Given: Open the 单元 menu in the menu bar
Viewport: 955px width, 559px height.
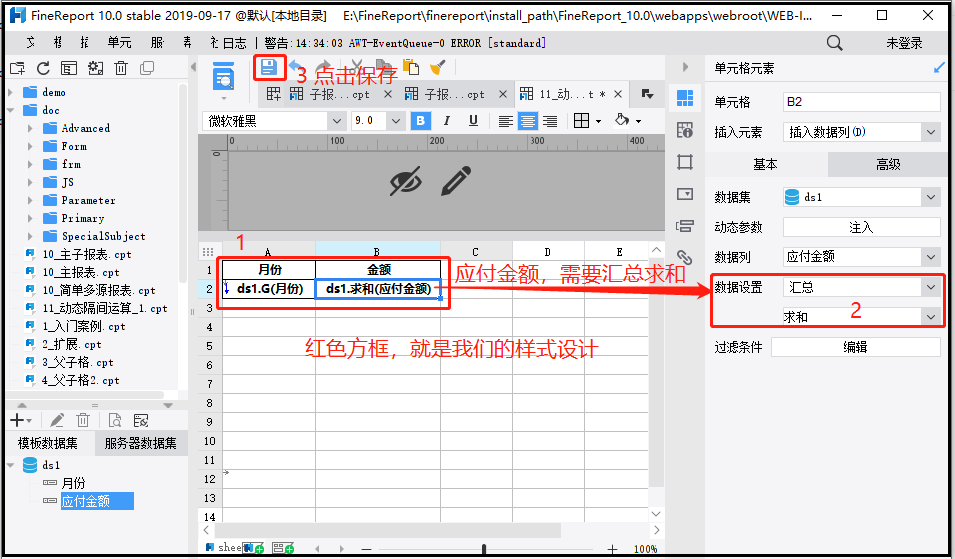Looking at the screenshot, I should 119,43.
